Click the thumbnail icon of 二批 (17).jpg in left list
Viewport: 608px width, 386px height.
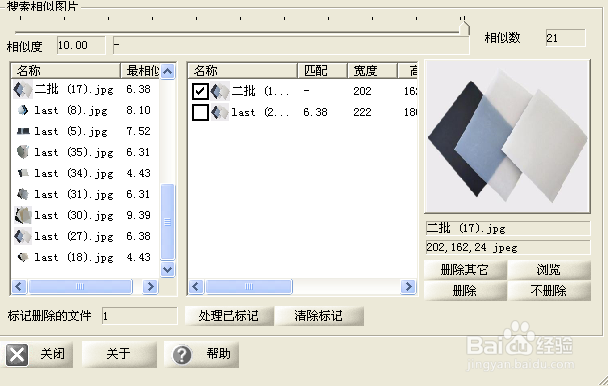point(23,90)
